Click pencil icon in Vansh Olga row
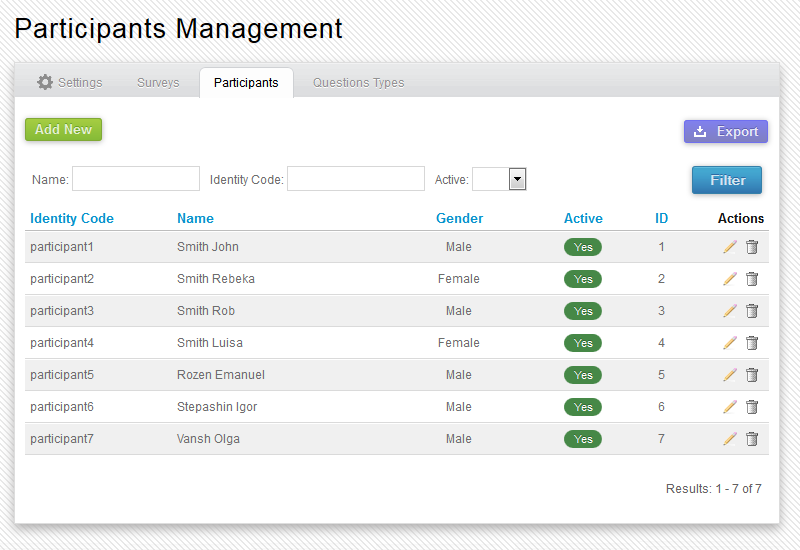Image resolution: width=800 pixels, height=550 pixels. click(730, 439)
